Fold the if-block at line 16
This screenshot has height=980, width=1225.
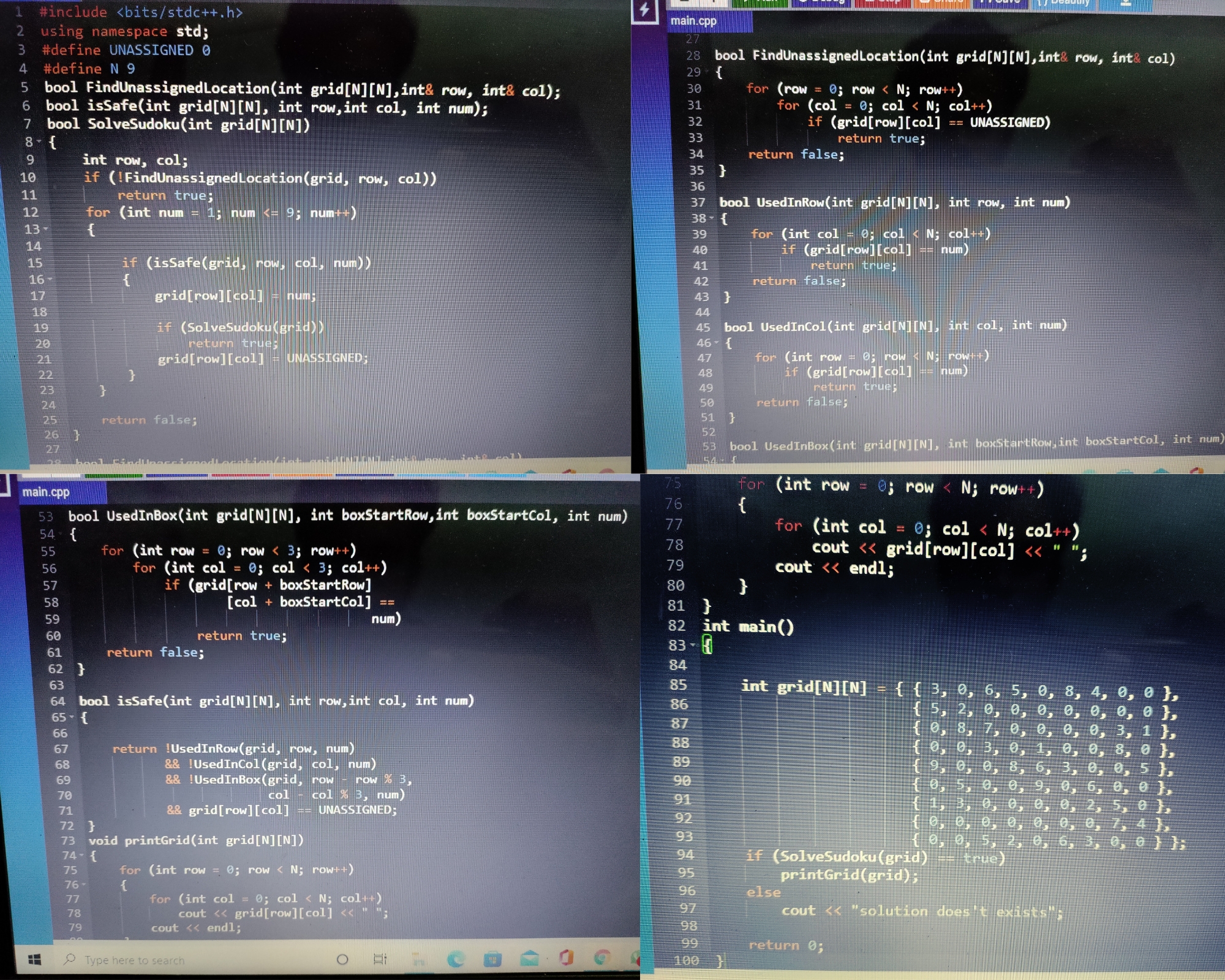click(50, 280)
